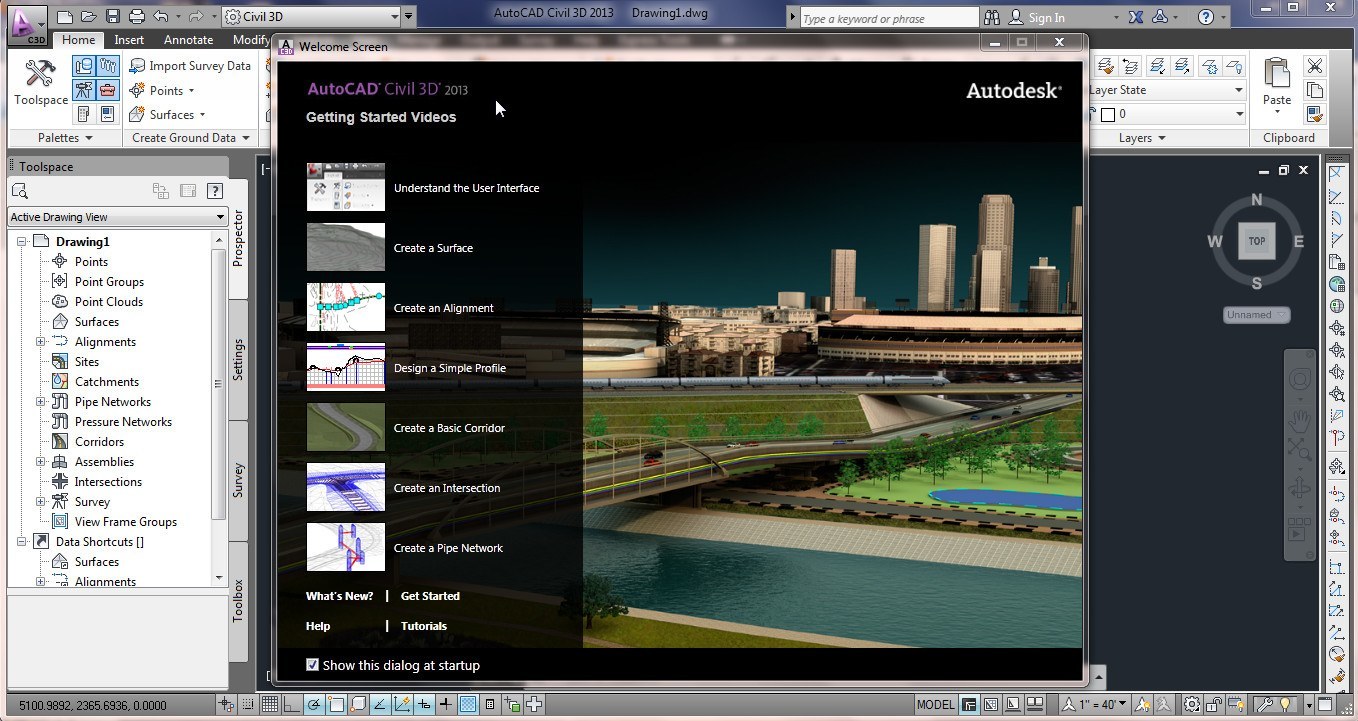
Task: Toggle MODEL space button in status bar
Action: click(x=935, y=705)
